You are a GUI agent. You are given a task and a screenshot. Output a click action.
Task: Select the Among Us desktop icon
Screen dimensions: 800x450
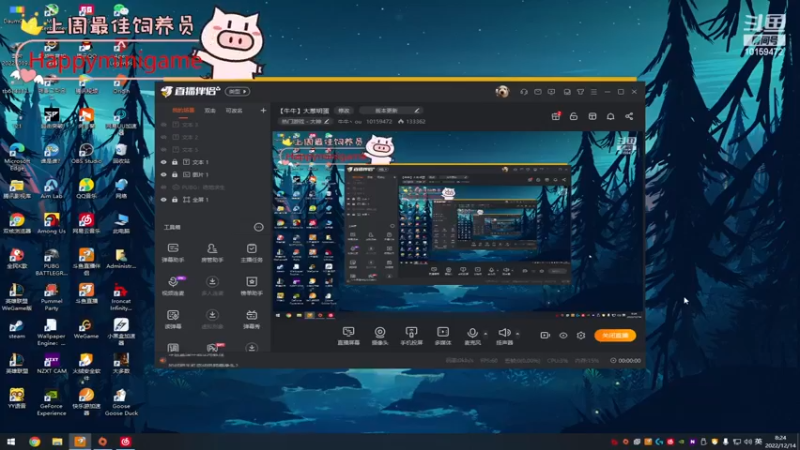point(51,223)
